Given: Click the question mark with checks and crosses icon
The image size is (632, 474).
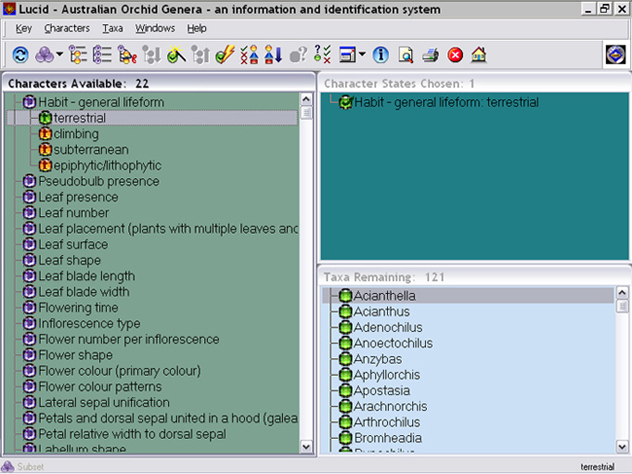Looking at the screenshot, I should [322, 55].
